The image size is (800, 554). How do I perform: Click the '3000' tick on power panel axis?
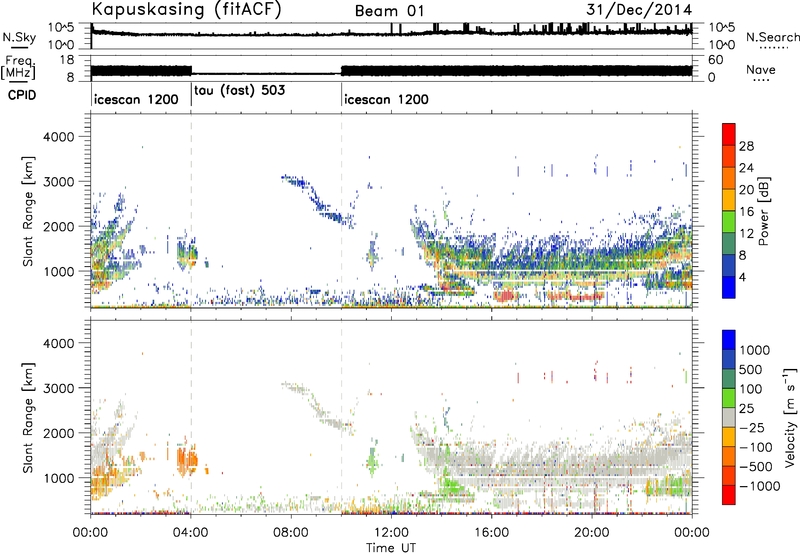[59, 182]
